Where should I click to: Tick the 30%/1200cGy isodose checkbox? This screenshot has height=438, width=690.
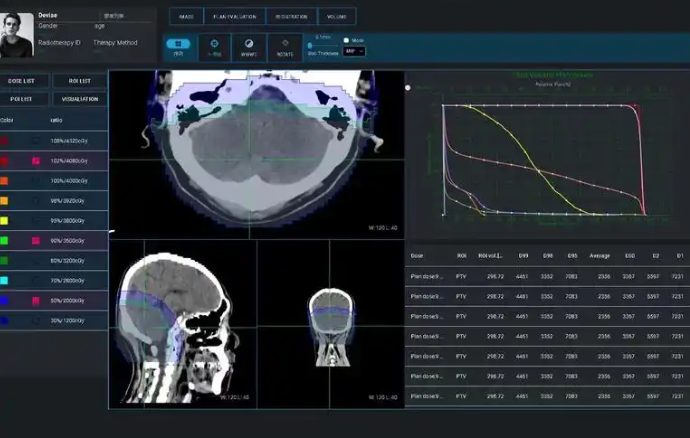[x=36, y=320]
